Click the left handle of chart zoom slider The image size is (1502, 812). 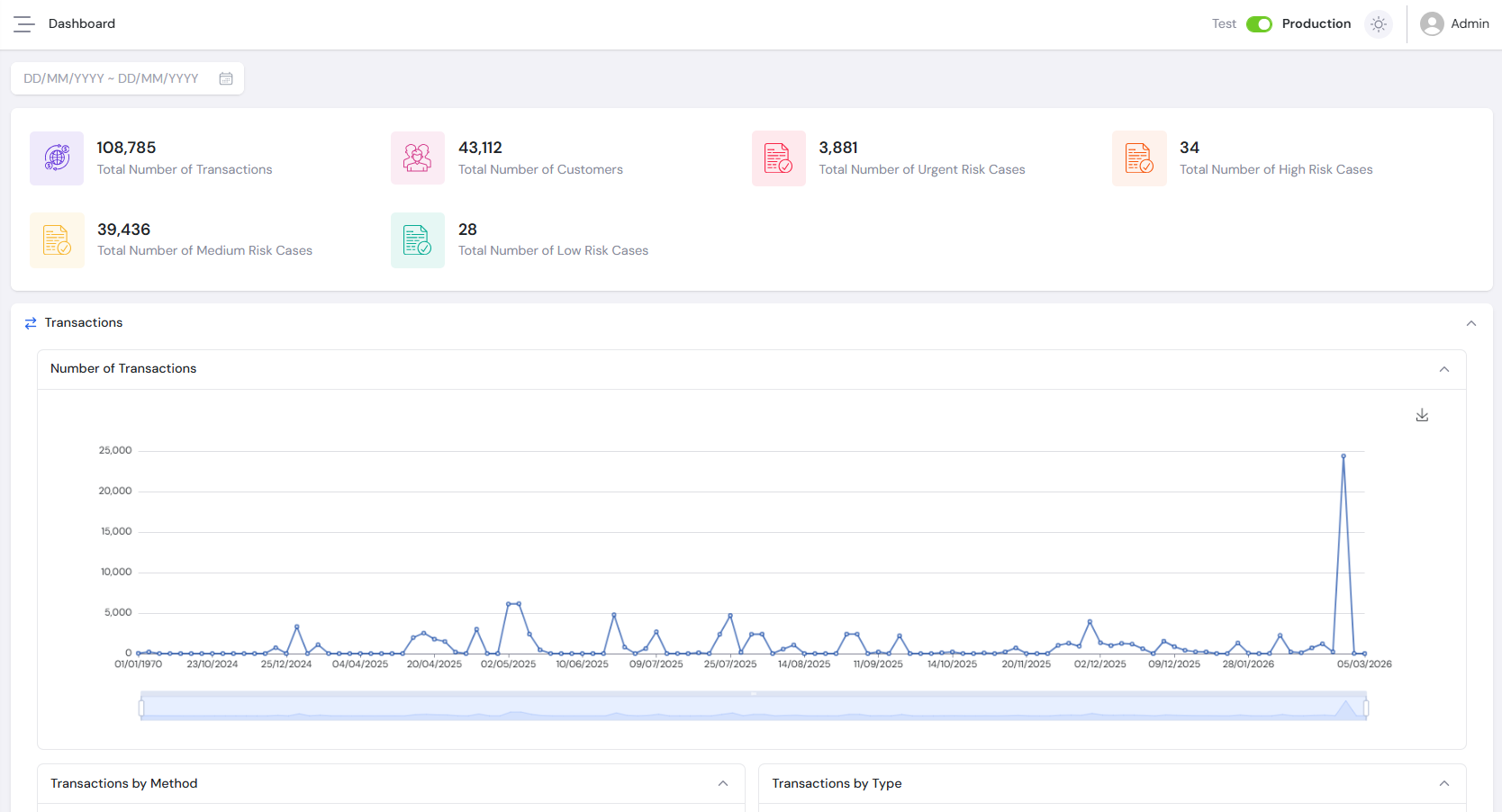coord(141,708)
